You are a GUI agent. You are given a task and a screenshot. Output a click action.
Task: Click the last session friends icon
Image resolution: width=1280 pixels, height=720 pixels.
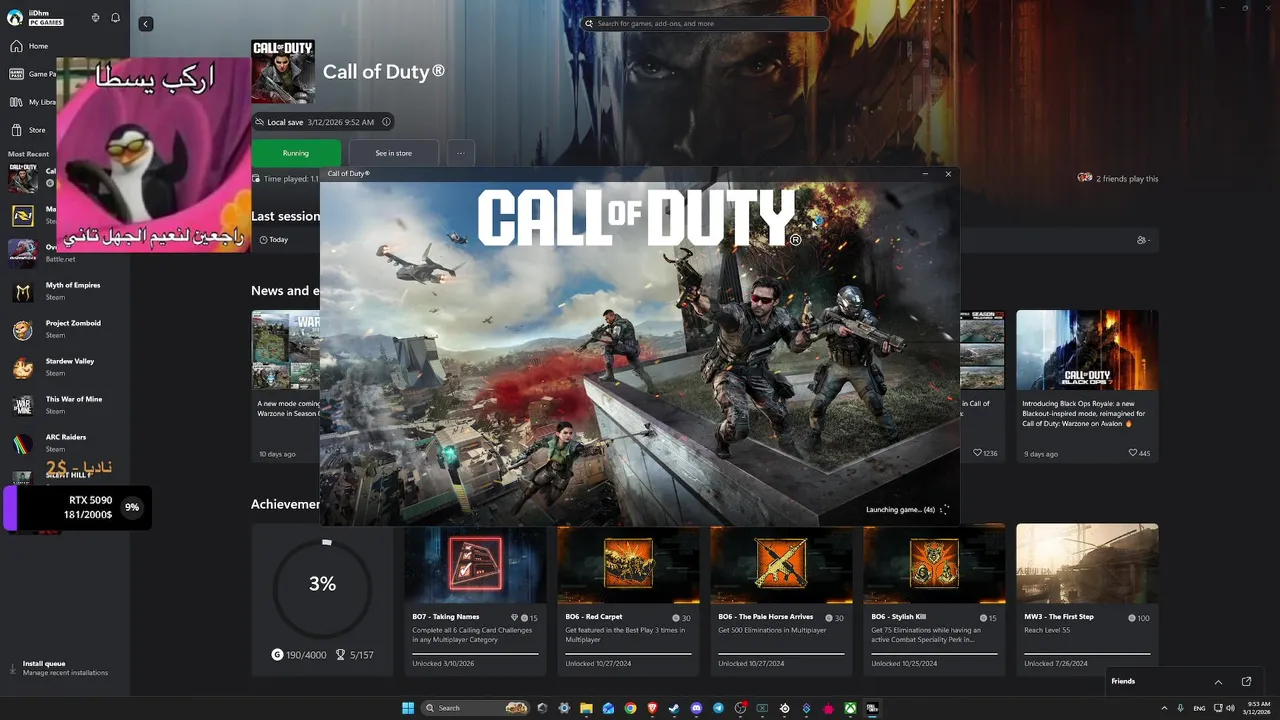[1143, 240]
